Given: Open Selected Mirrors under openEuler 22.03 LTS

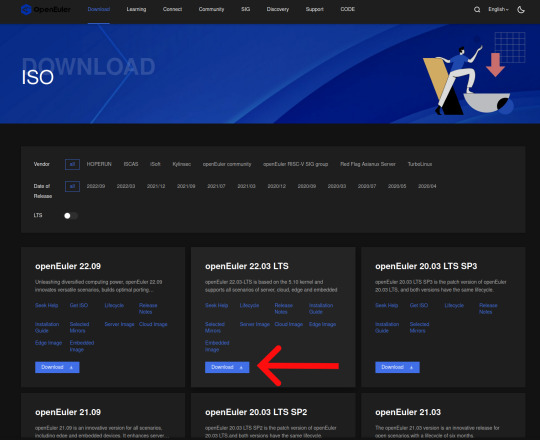Looking at the screenshot, I should (x=215, y=327).
